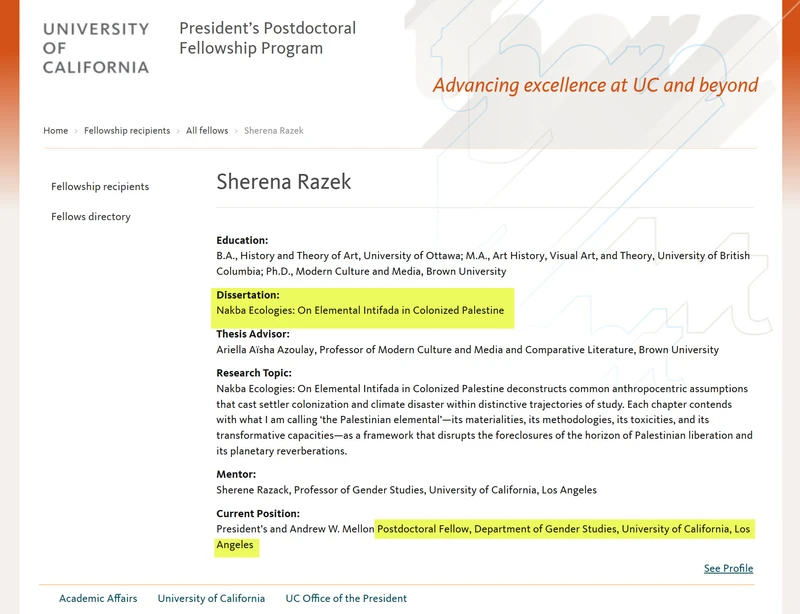Click breadcrumb chevron after All fellows
The image size is (800, 614).
(236, 131)
